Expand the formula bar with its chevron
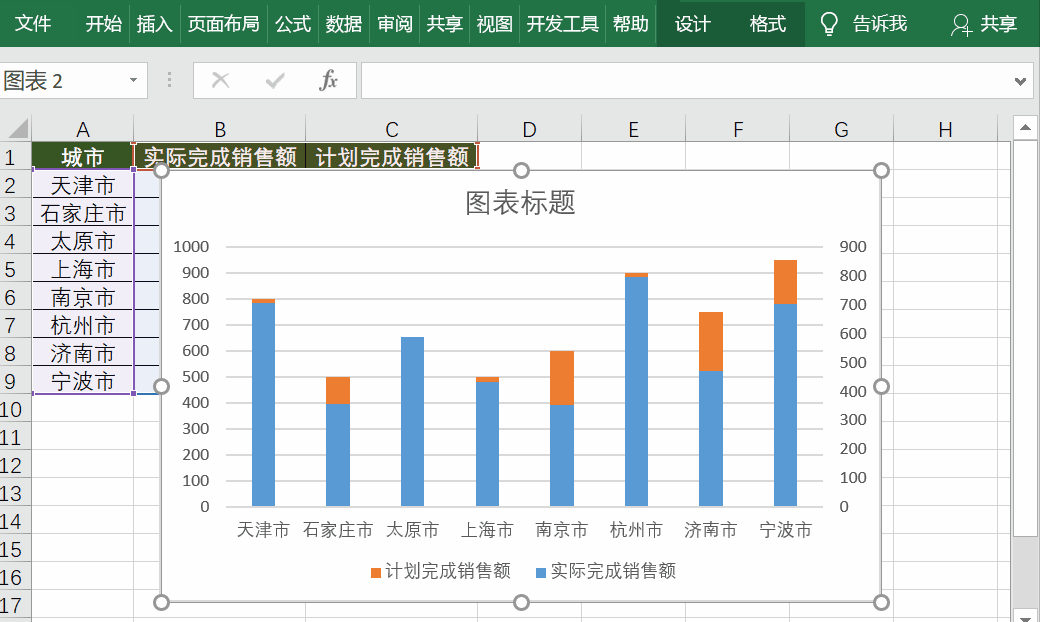Screen dimensions: 1040x622 point(1019,81)
